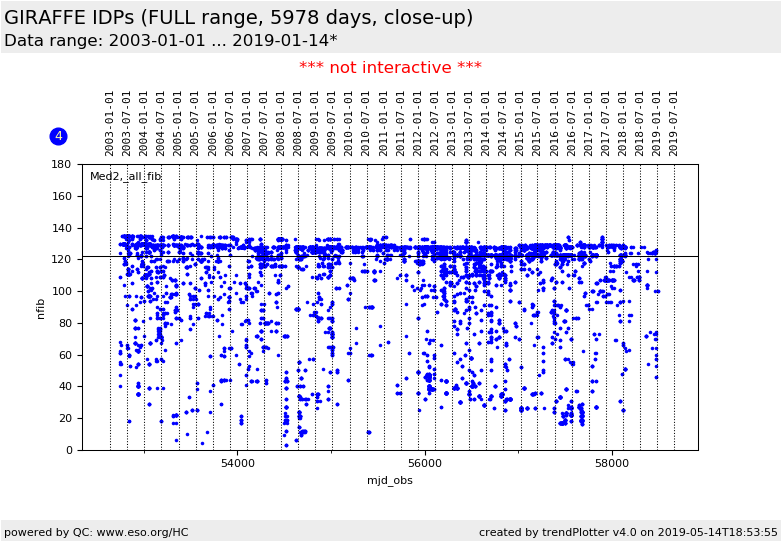
Task: Click the 20 y-axis tick label
Action: pyautogui.click(x=64, y=418)
